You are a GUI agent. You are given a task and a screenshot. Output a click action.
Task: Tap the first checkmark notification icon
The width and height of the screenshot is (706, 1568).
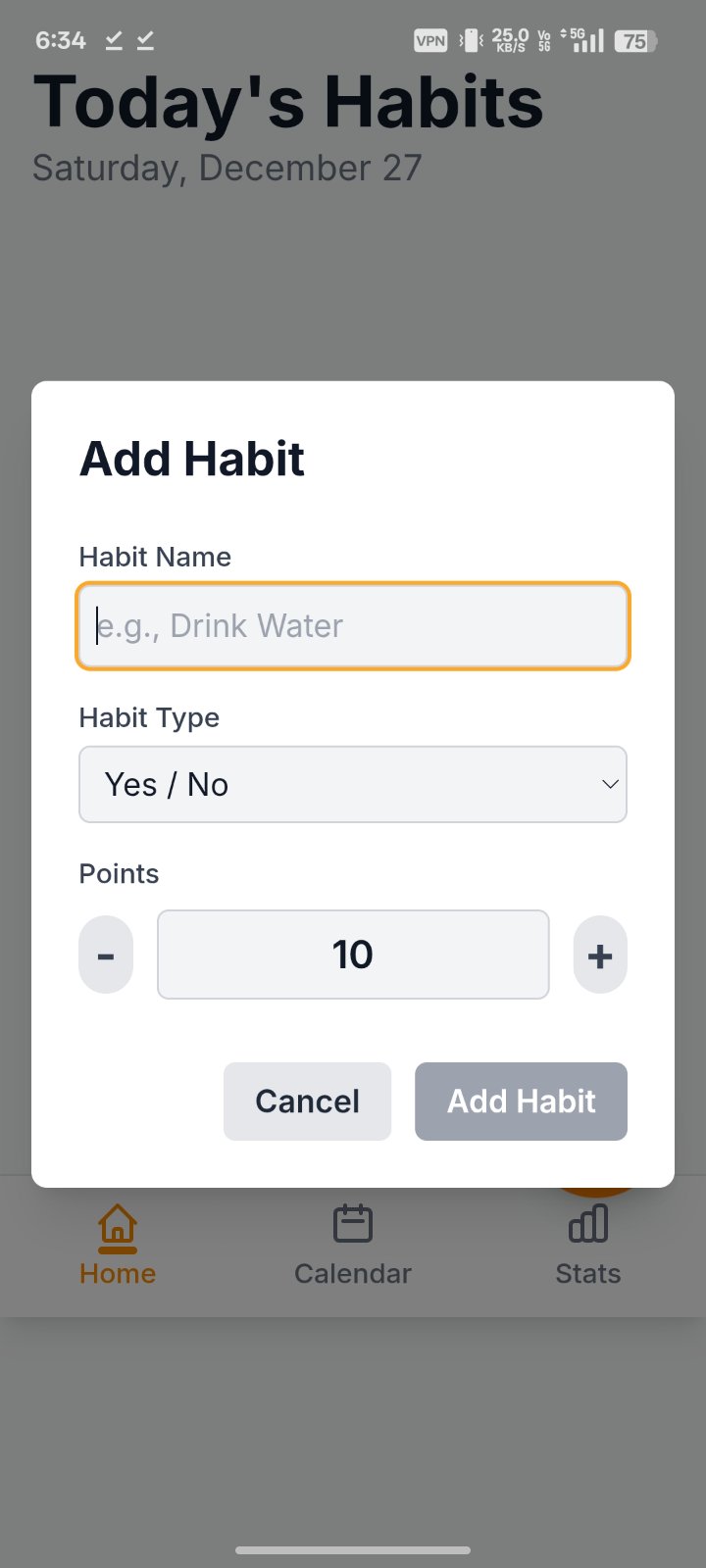click(115, 40)
